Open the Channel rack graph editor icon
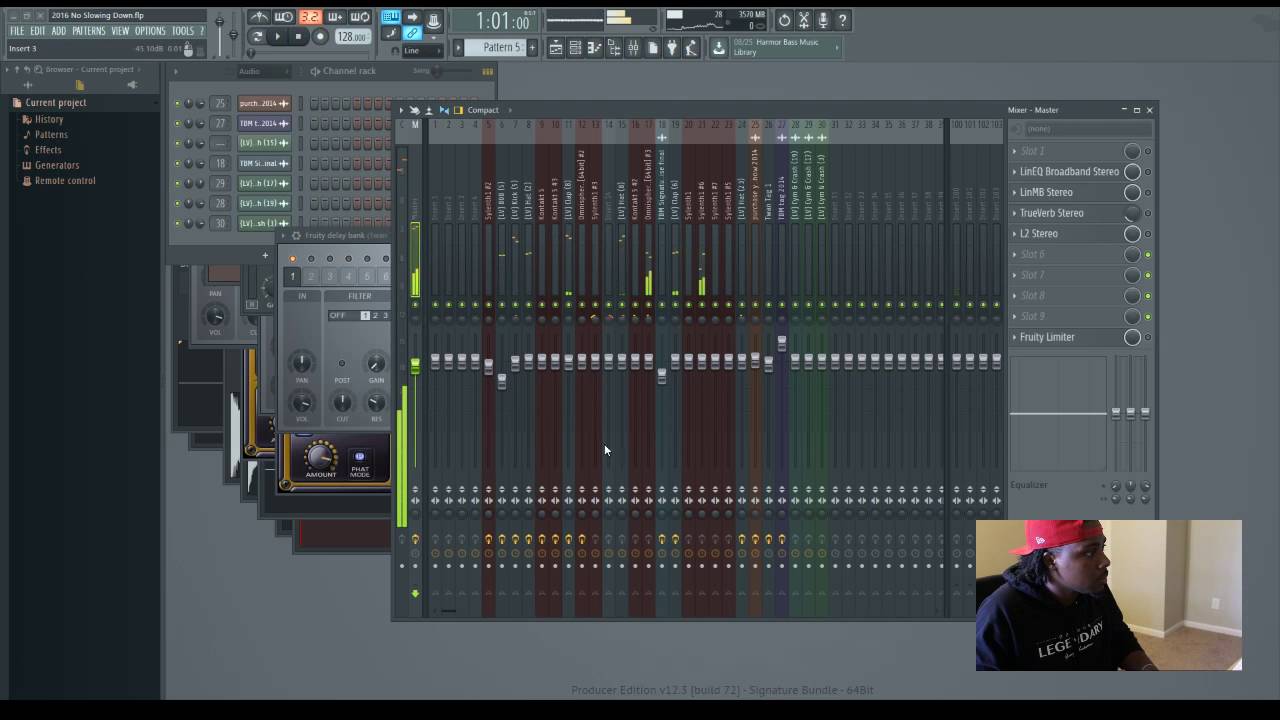The image size is (1280, 720). (x=487, y=71)
